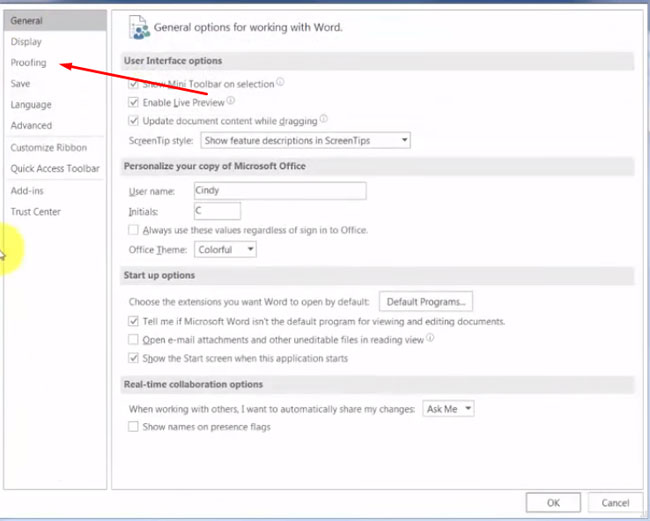Image resolution: width=650 pixels, height=521 pixels.
Task: Click the User Interface options heading
Action: (x=173, y=61)
